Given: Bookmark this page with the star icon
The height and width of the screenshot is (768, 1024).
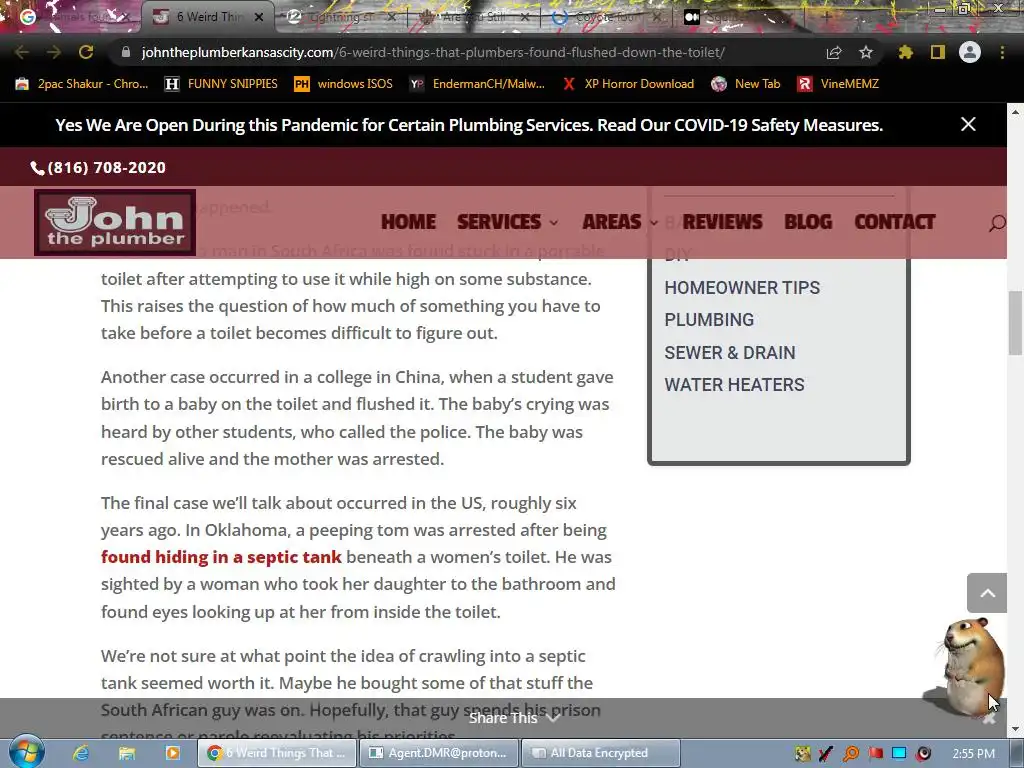Looking at the screenshot, I should 866,52.
